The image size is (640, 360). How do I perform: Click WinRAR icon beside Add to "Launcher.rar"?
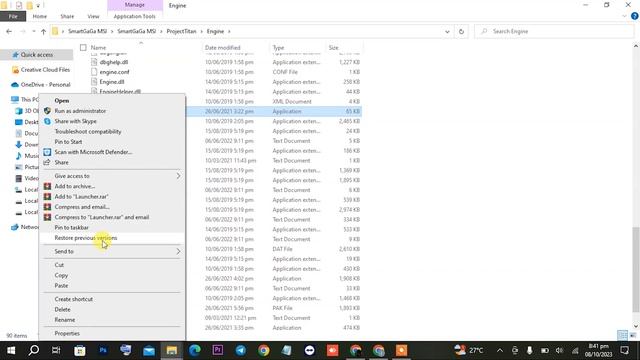(x=47, y=196)
